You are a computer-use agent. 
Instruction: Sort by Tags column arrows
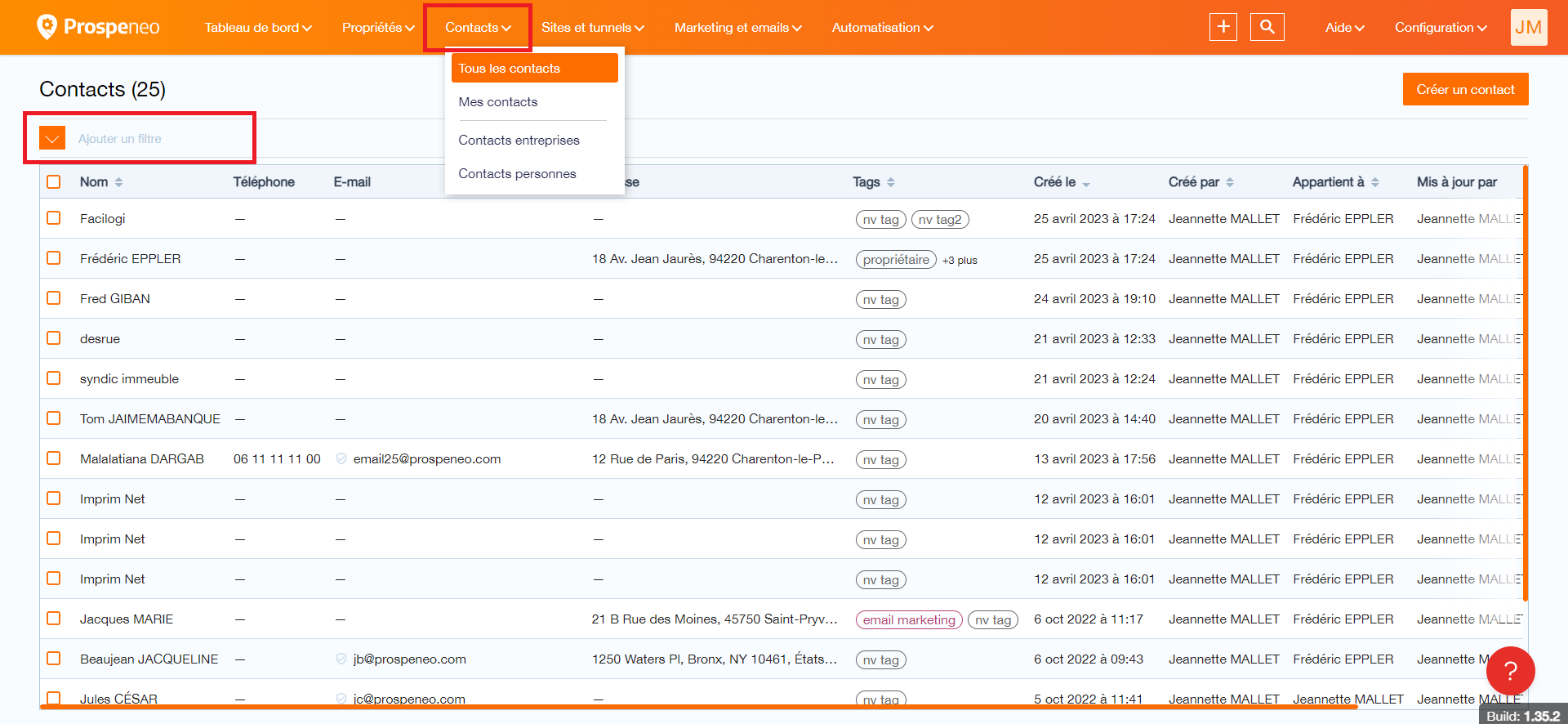891,182
